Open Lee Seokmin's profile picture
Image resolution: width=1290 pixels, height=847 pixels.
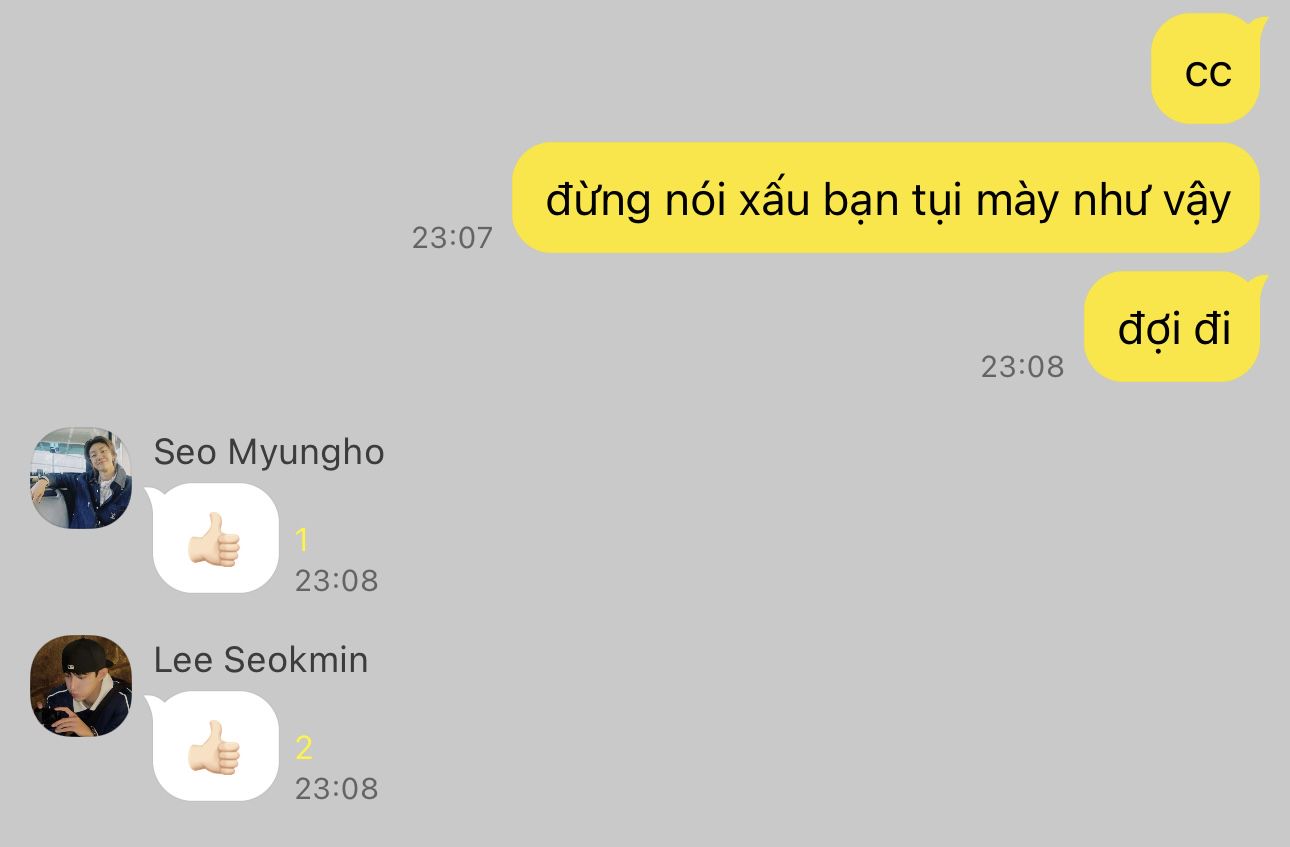point(81,686)
